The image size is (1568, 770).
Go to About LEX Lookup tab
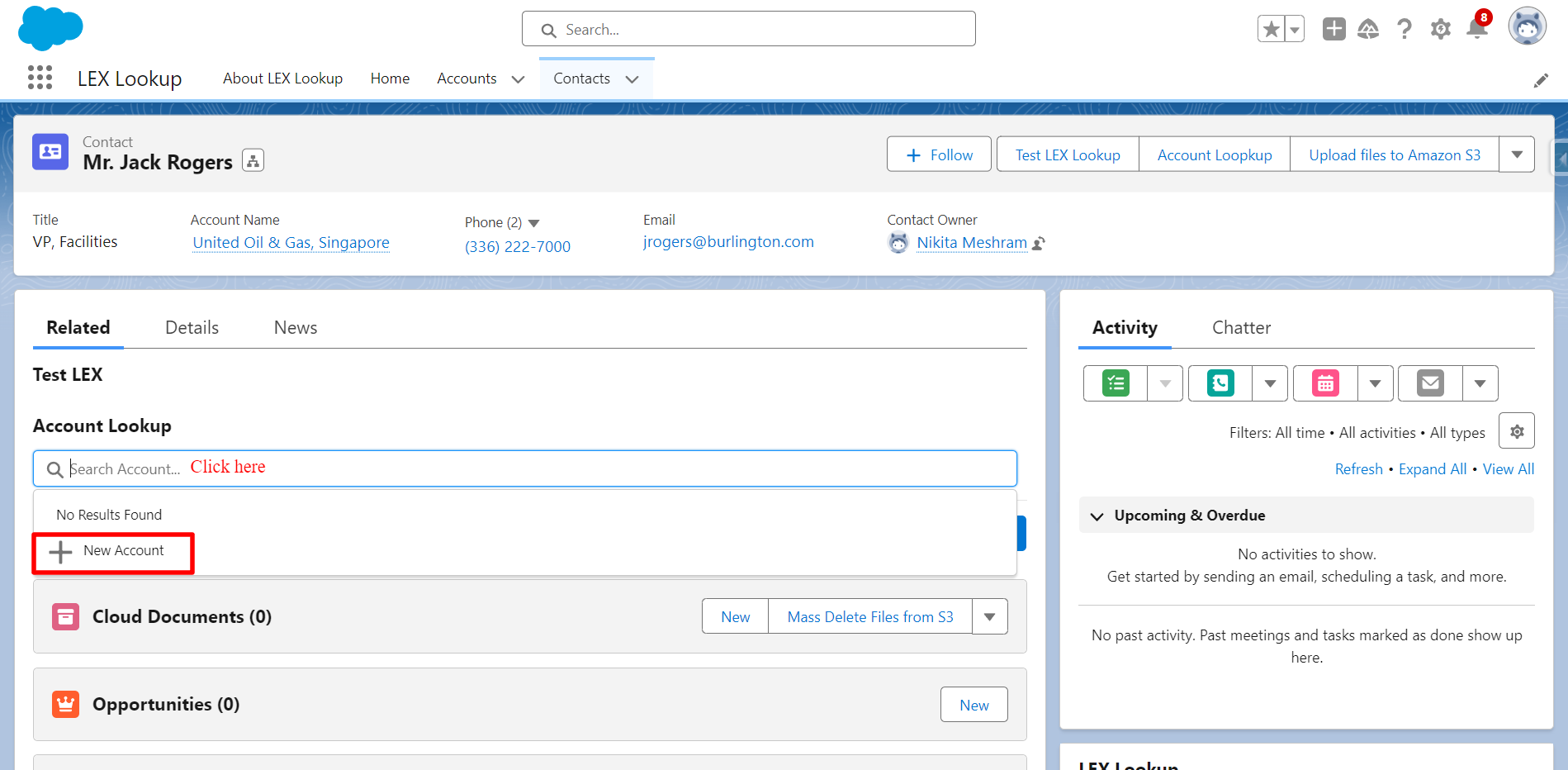coord(282,78)
